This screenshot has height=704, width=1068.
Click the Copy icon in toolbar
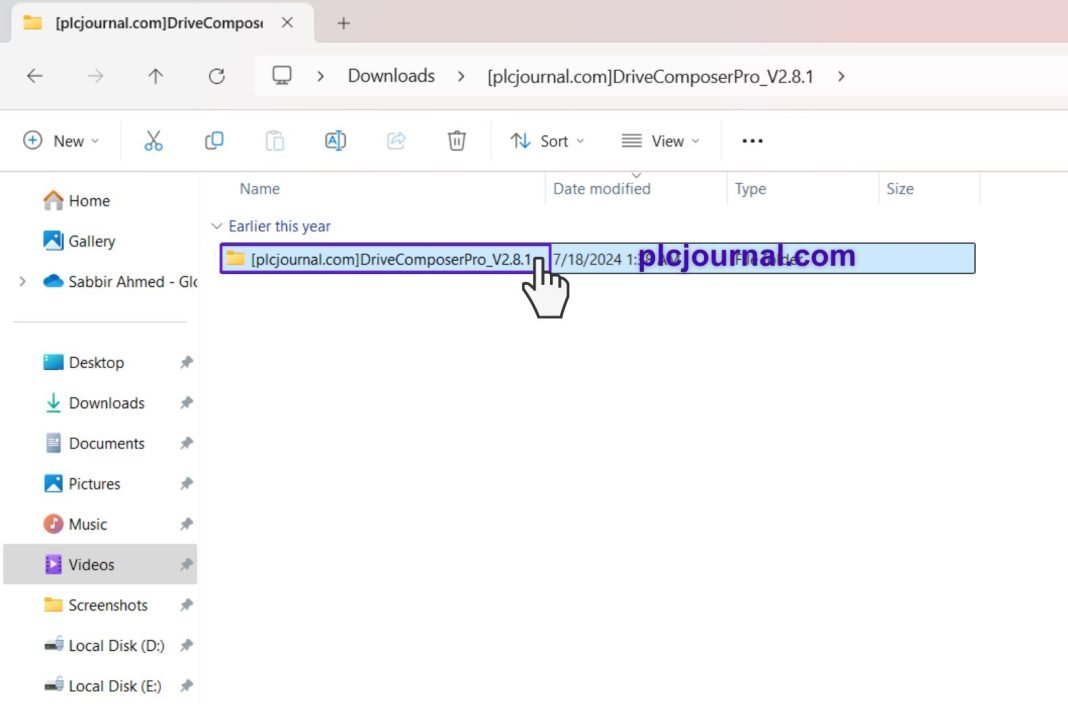coord(214,141)
